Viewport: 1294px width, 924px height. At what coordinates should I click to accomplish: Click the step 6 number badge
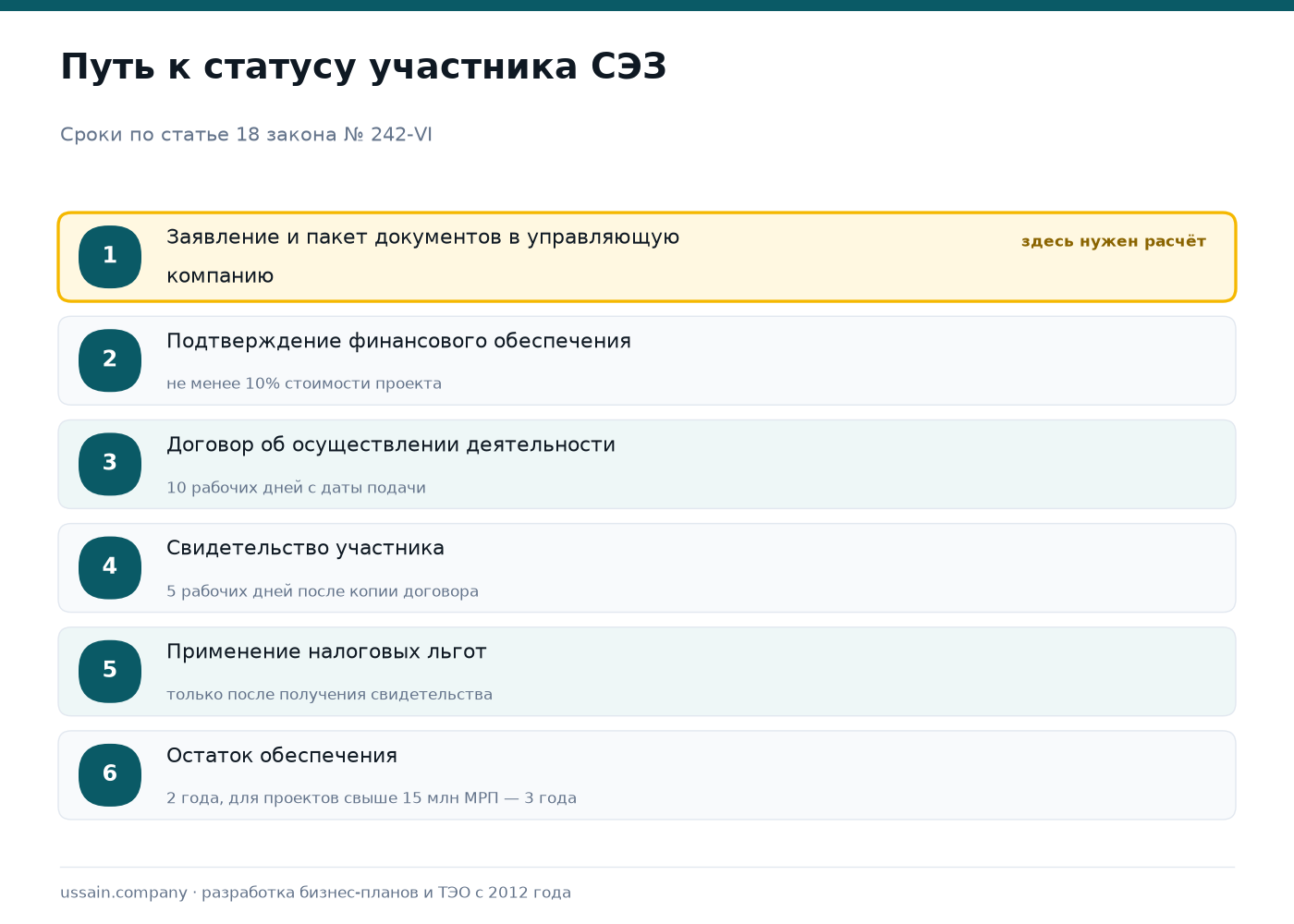(110, 774)
